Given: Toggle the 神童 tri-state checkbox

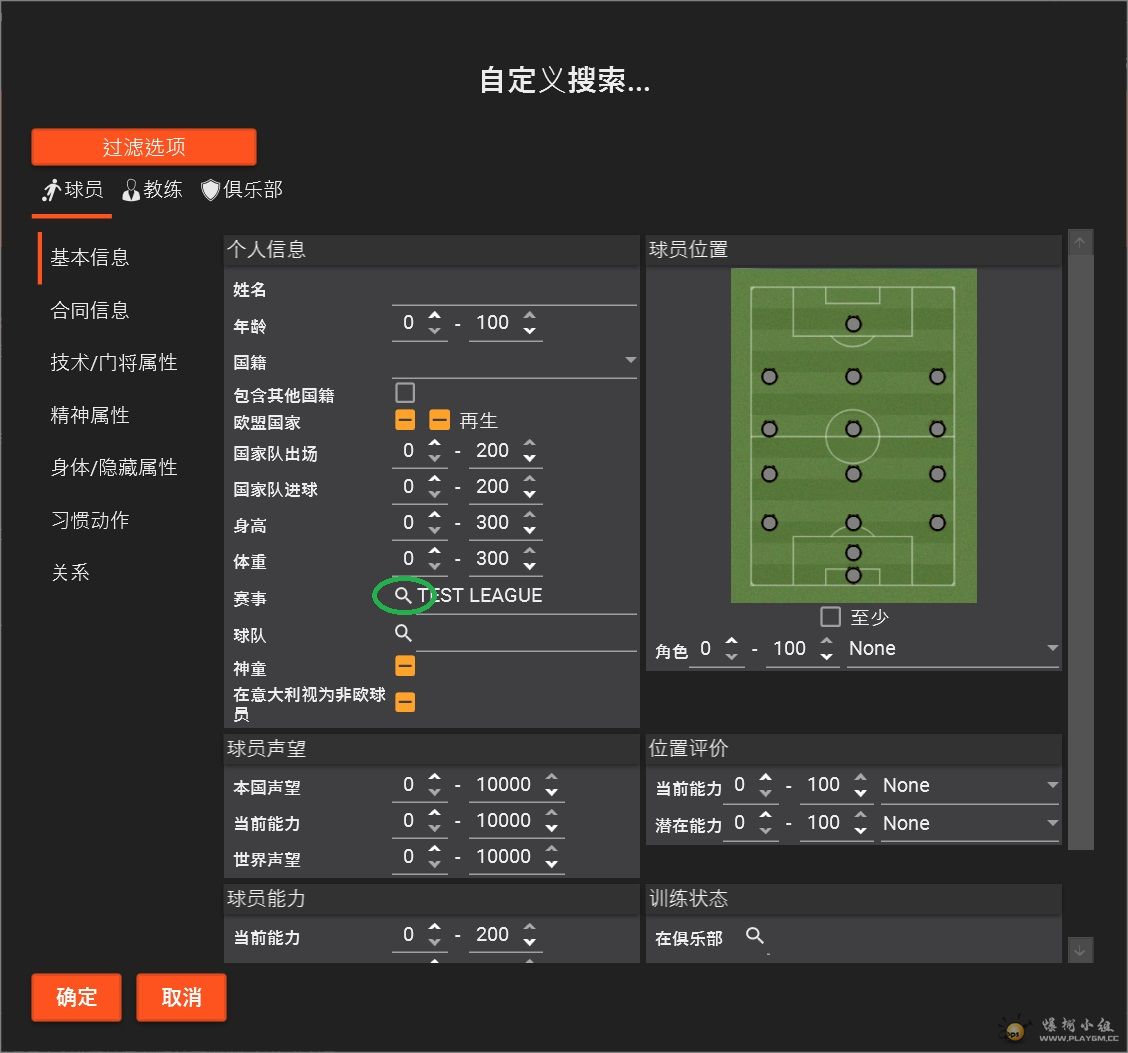Looking at the screenshot, I should [x=405, y=665].
